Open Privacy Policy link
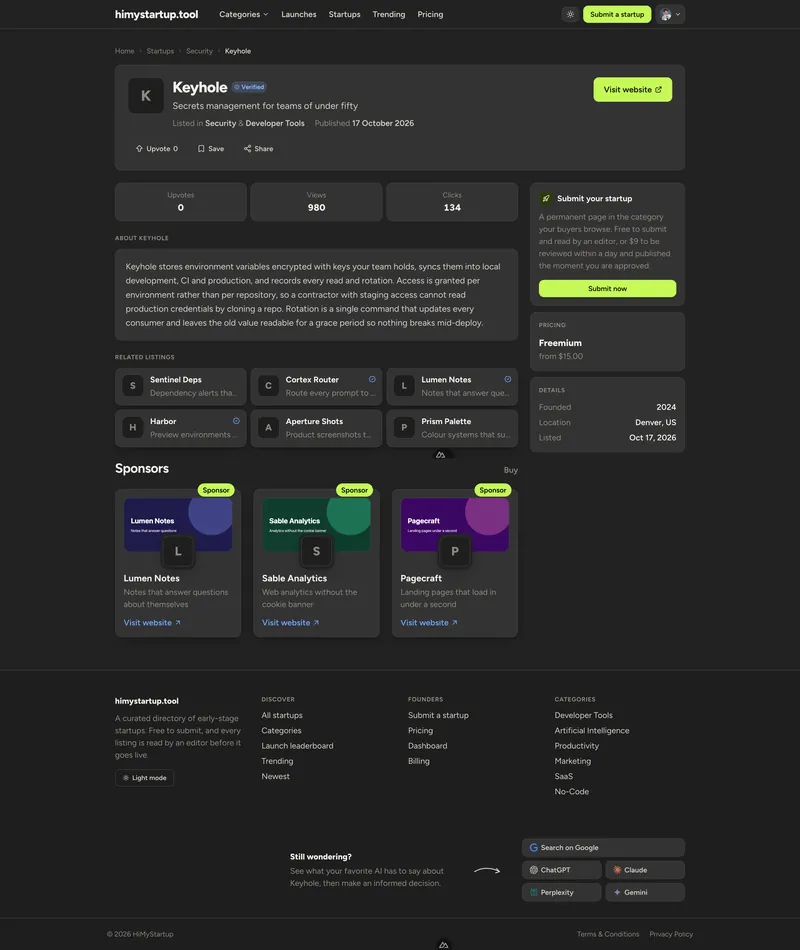This screenshot has width=800, height=950. click(x=671, y=934)
